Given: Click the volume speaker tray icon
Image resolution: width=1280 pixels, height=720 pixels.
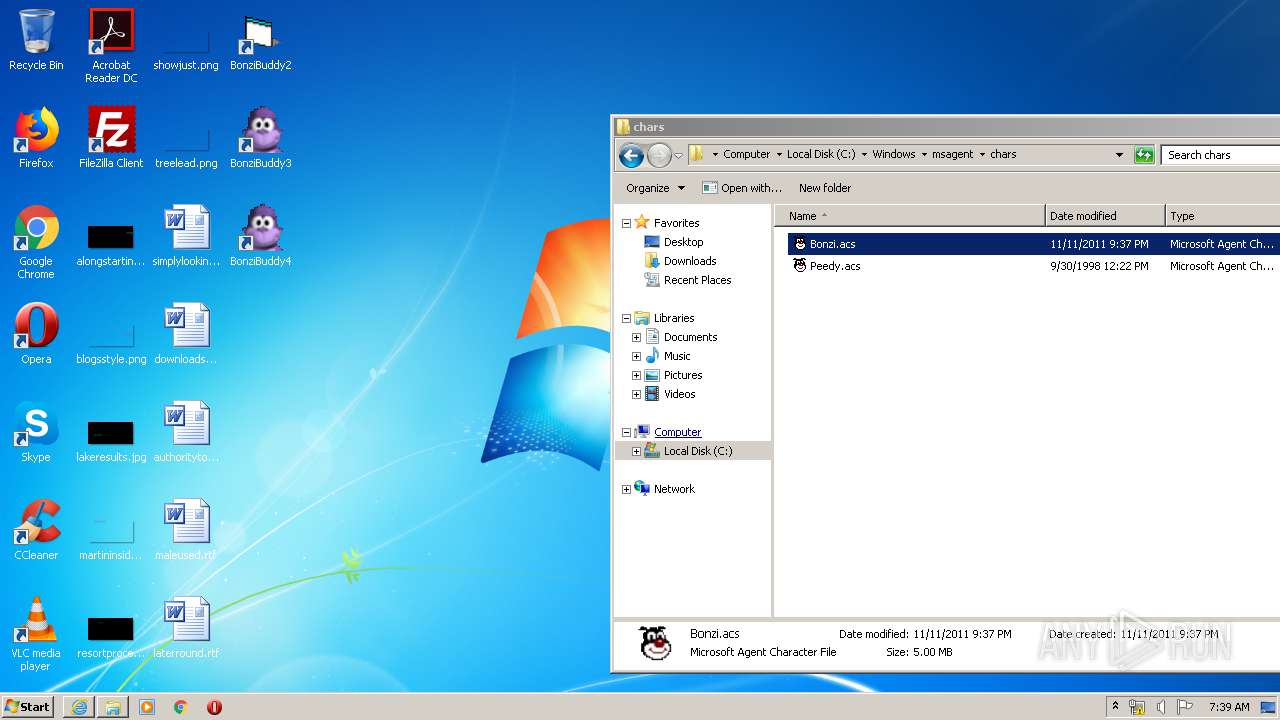Looking at the screenshot, I should [x=1161, y=707].
